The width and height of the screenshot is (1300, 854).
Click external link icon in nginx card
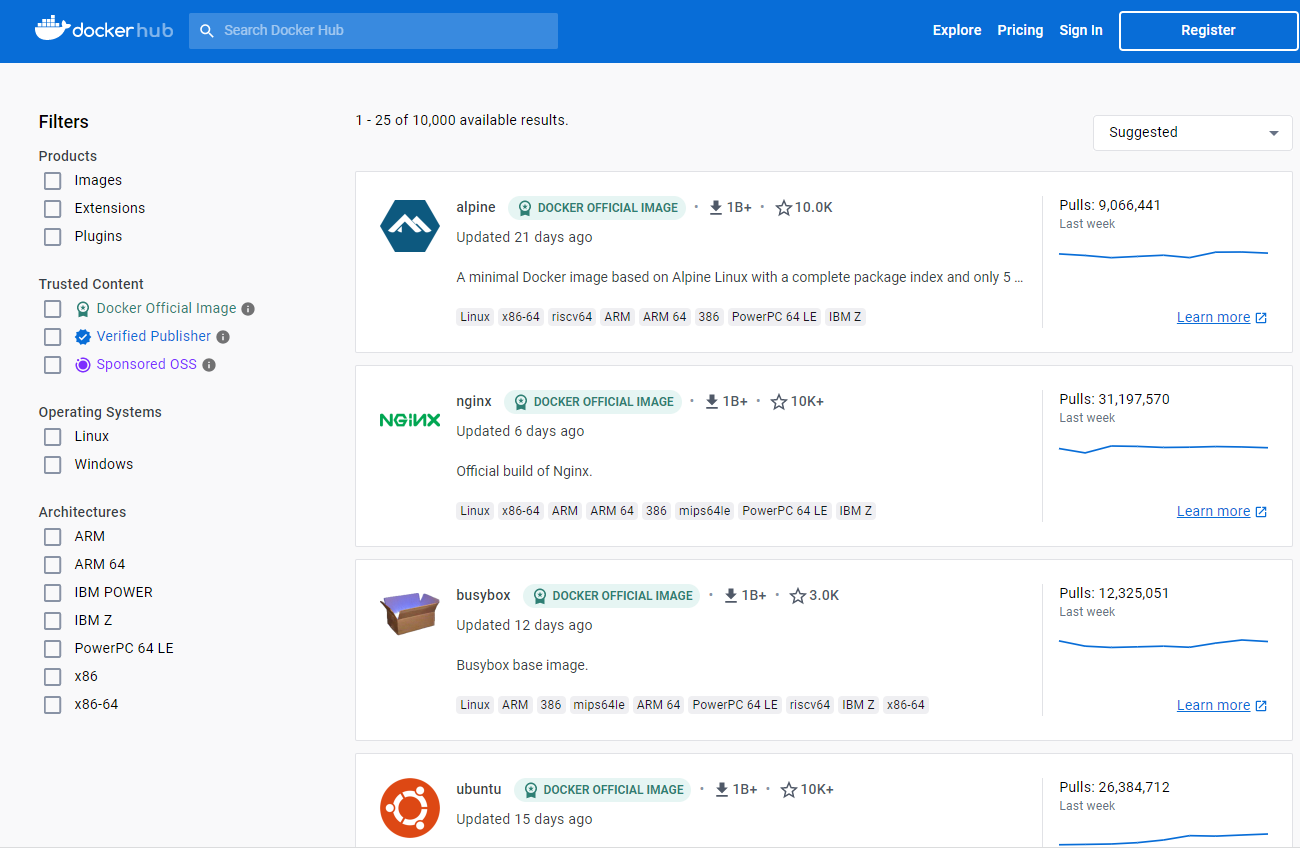[1261, 512]
